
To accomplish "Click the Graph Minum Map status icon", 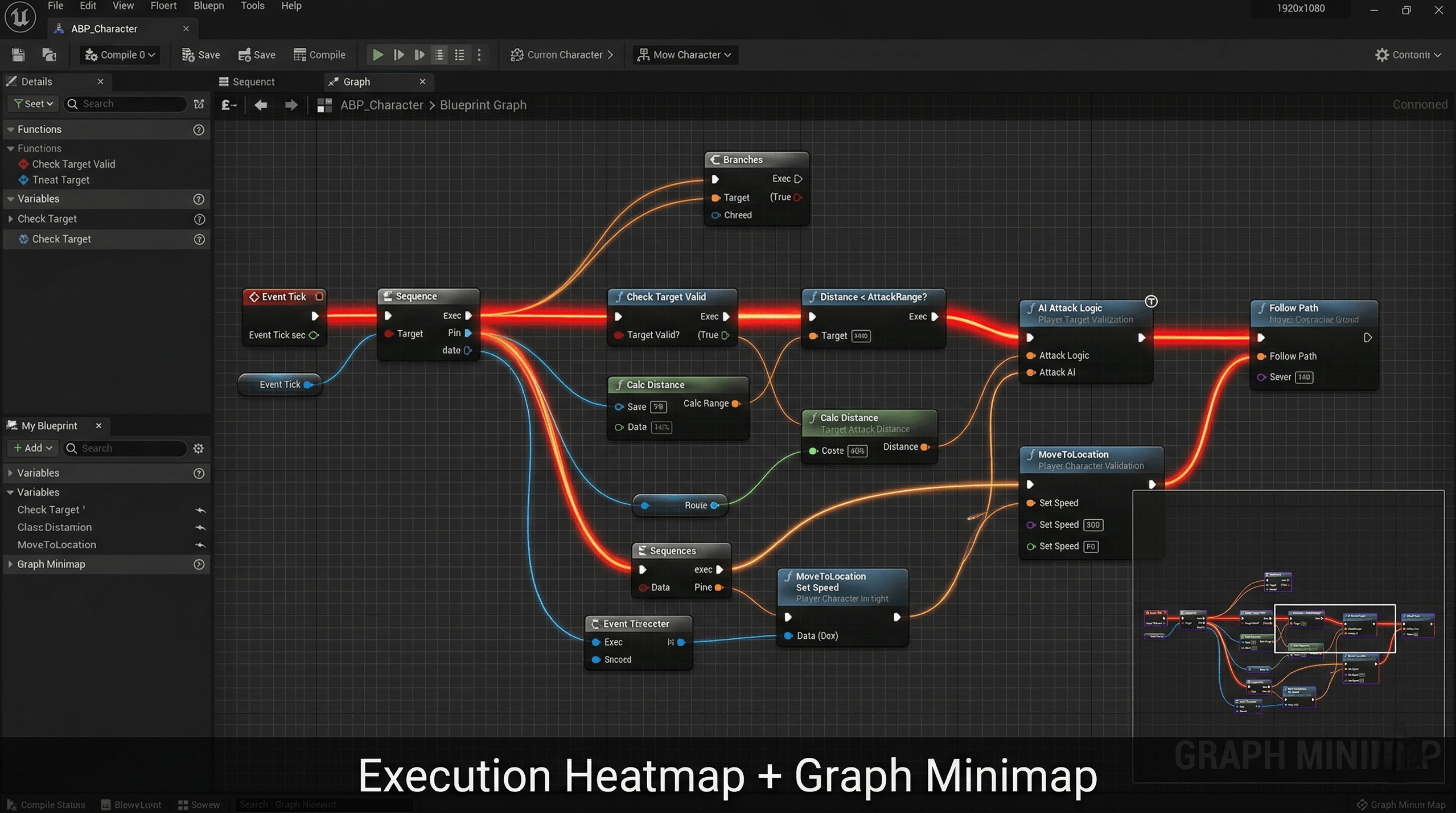I will click(x=1362, y=804).
